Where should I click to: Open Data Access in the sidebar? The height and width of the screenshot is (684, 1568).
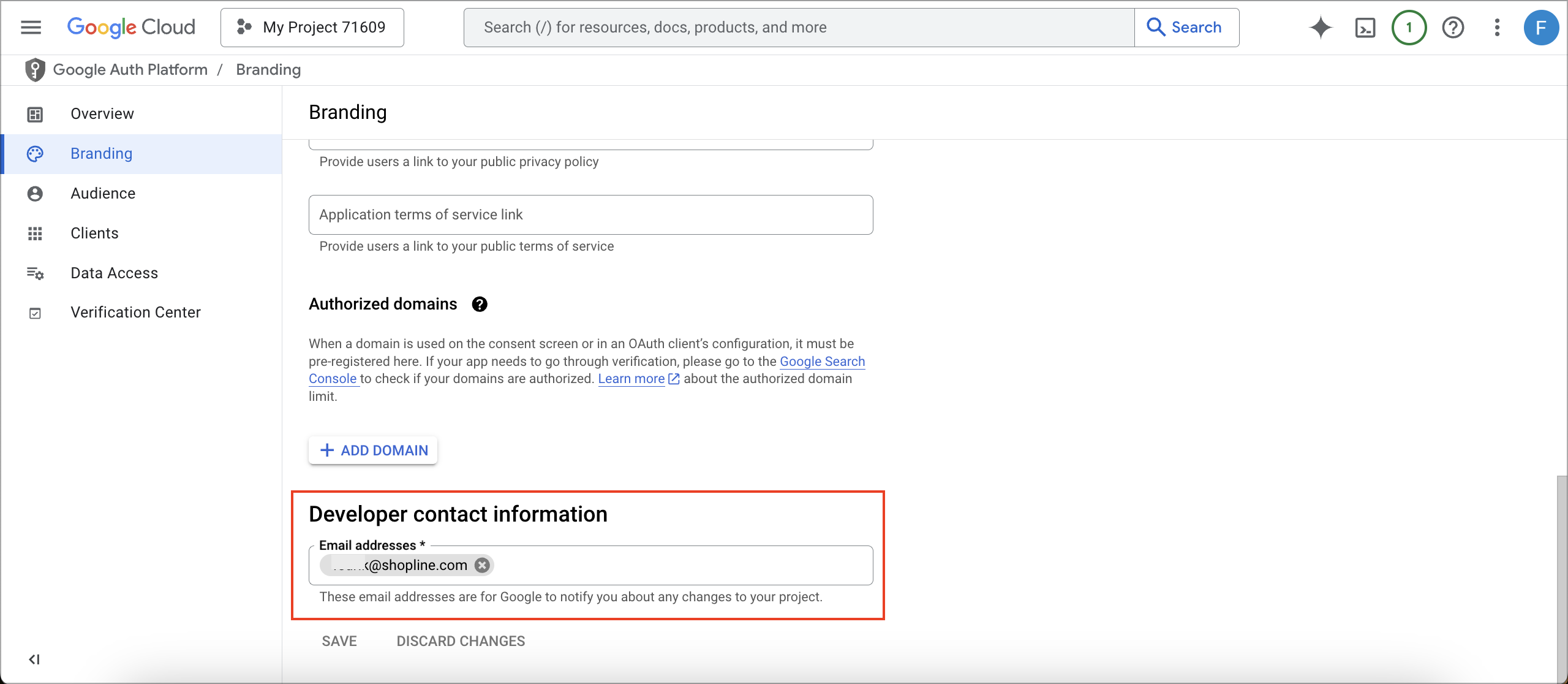(142, 273)
